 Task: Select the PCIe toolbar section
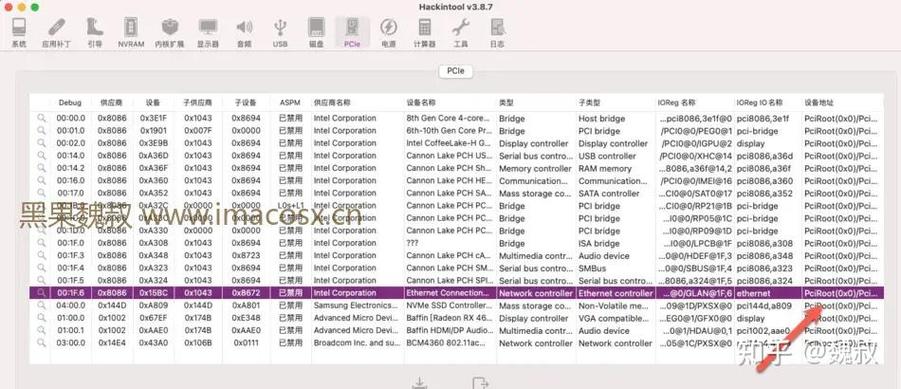352,32
